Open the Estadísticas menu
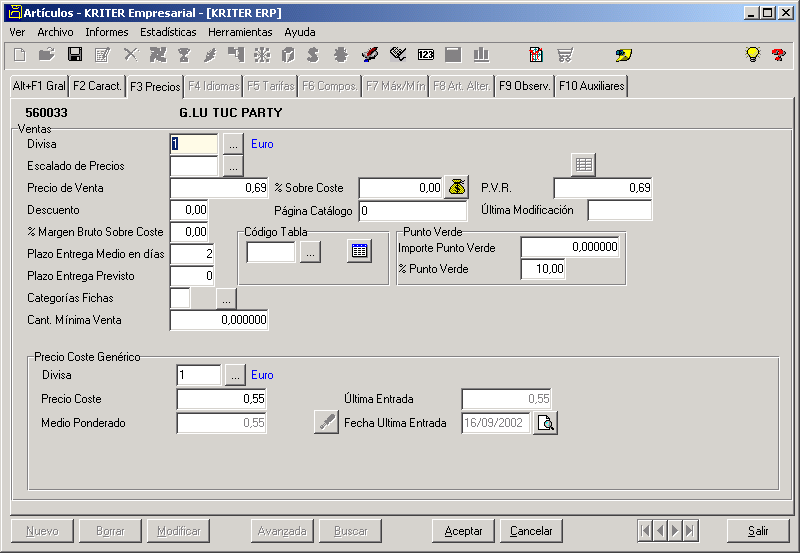This screenshot has width=800, height=553. coord(168,32)
